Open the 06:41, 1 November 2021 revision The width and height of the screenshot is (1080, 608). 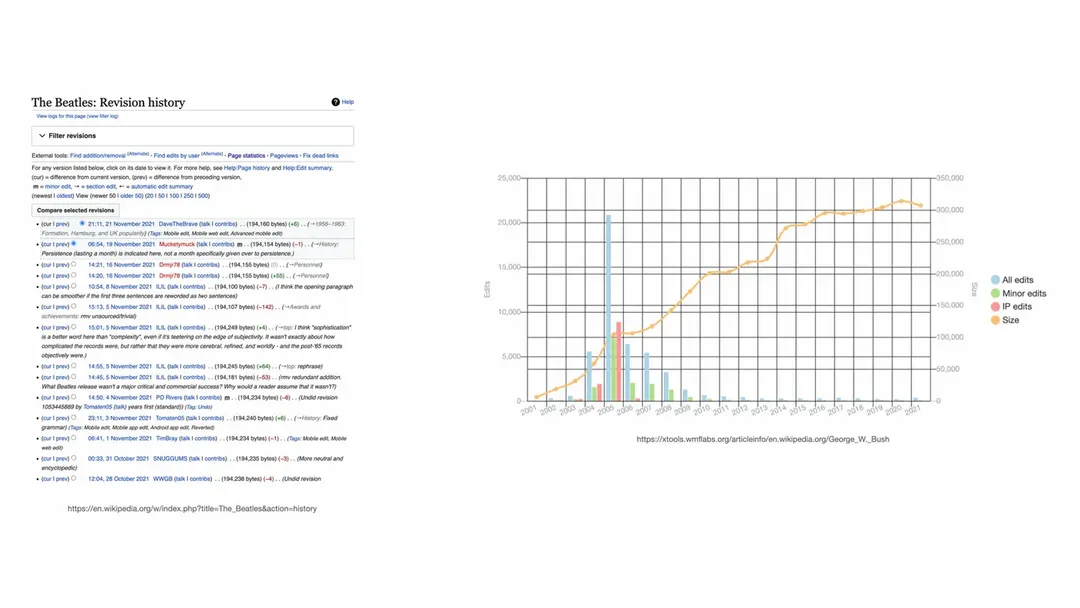pyautogui.click(x=120, y=439)
